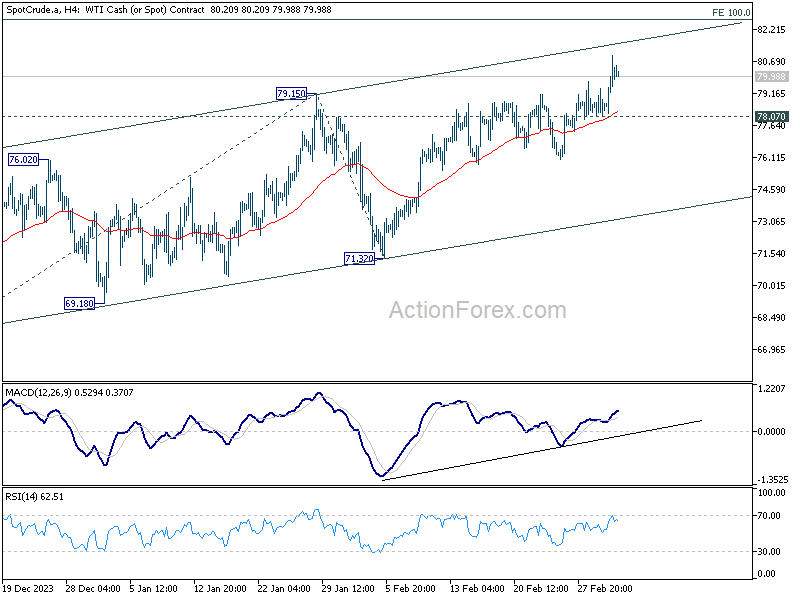Click the 5 Feb 20:00 time label
The height and width of the screenshot is (600, 800).
(x=411, y=588)
